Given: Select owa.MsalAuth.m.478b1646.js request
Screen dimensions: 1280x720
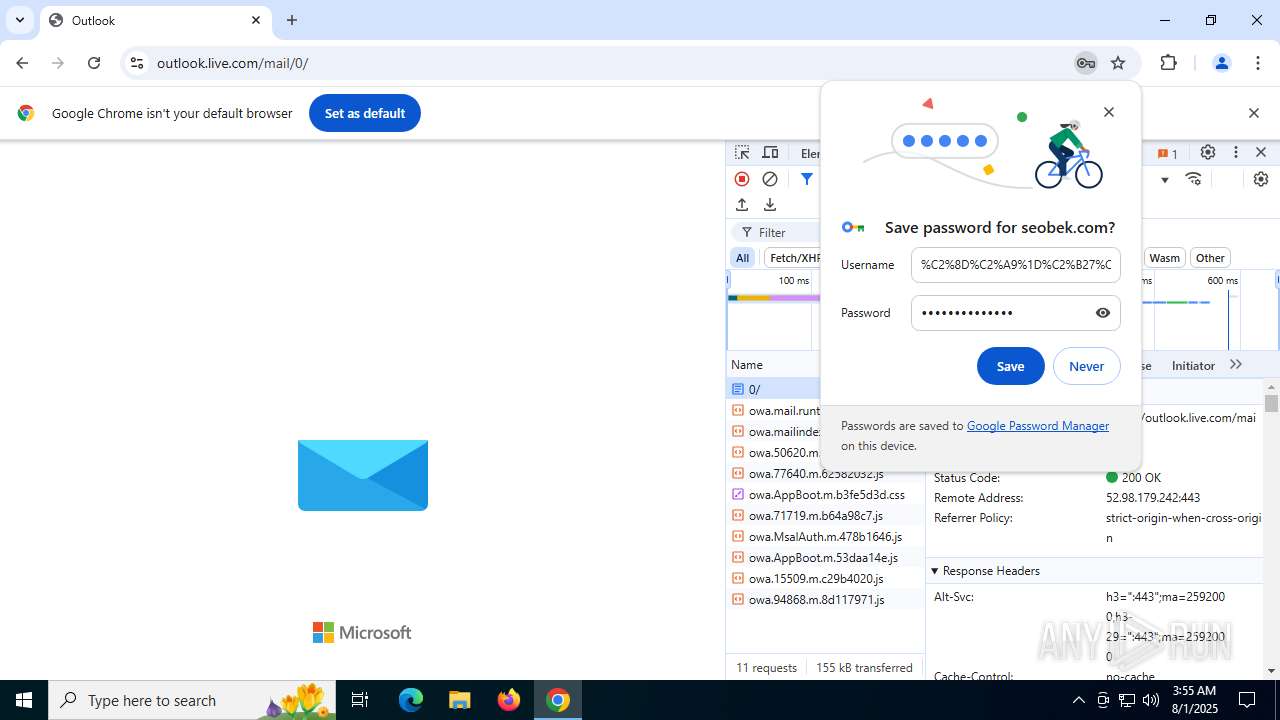Looking at the screenshot, I should [825, 537].
